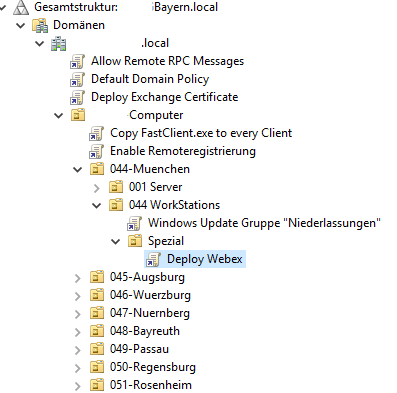397x393 pixels.
Task: Click the OU icon for 044 WorkStations
Action: (x=116, y=205)
